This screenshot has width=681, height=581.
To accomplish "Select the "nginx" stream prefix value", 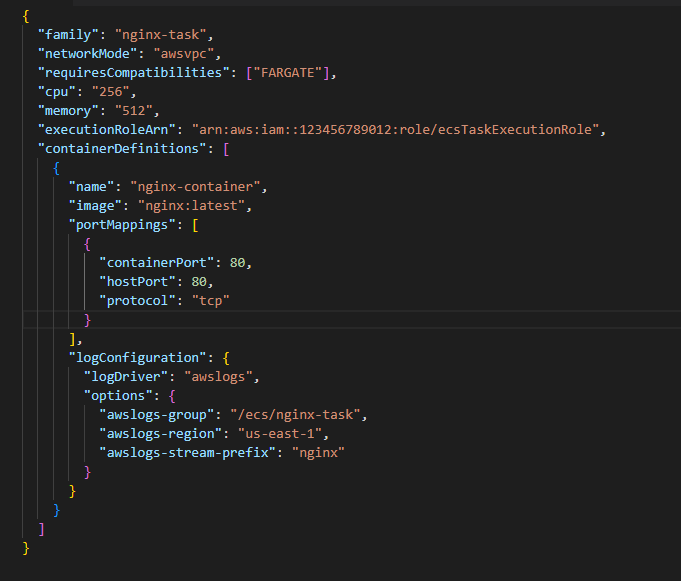I will pyautogui.click(x=318, y=453).
